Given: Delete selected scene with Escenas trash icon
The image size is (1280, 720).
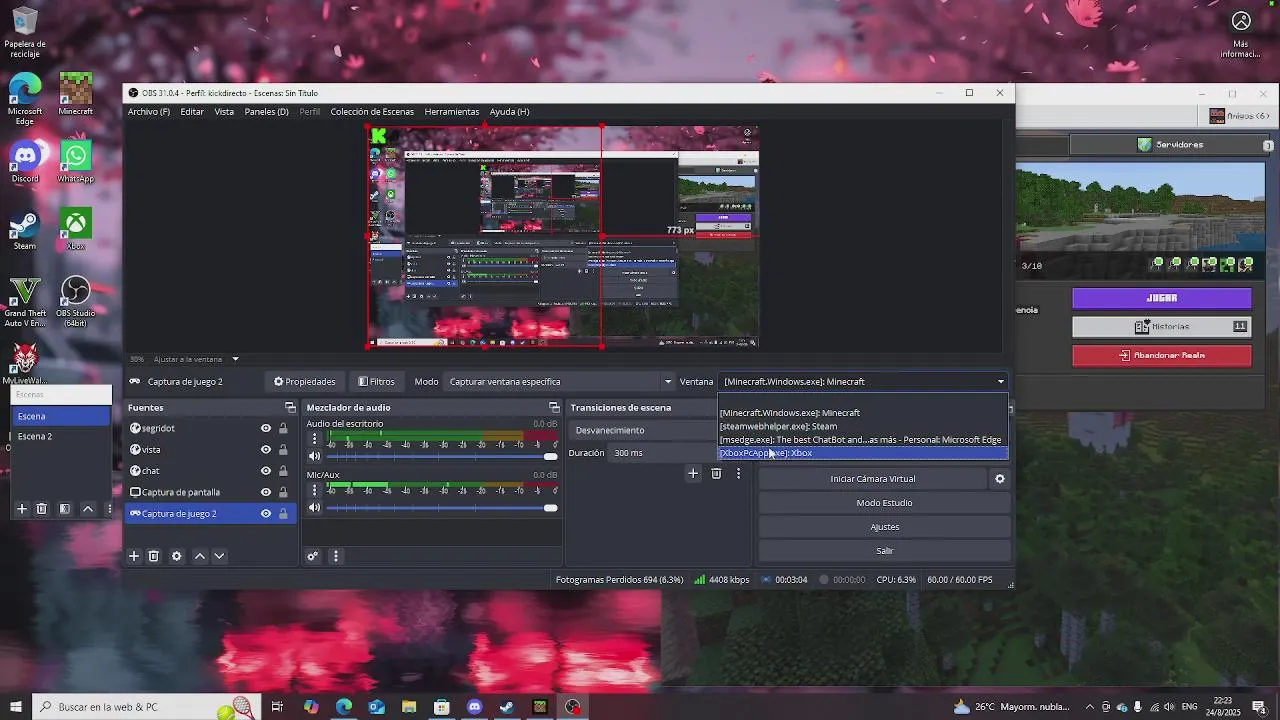Looking at the screenshot, I should [x=42, y=509].
